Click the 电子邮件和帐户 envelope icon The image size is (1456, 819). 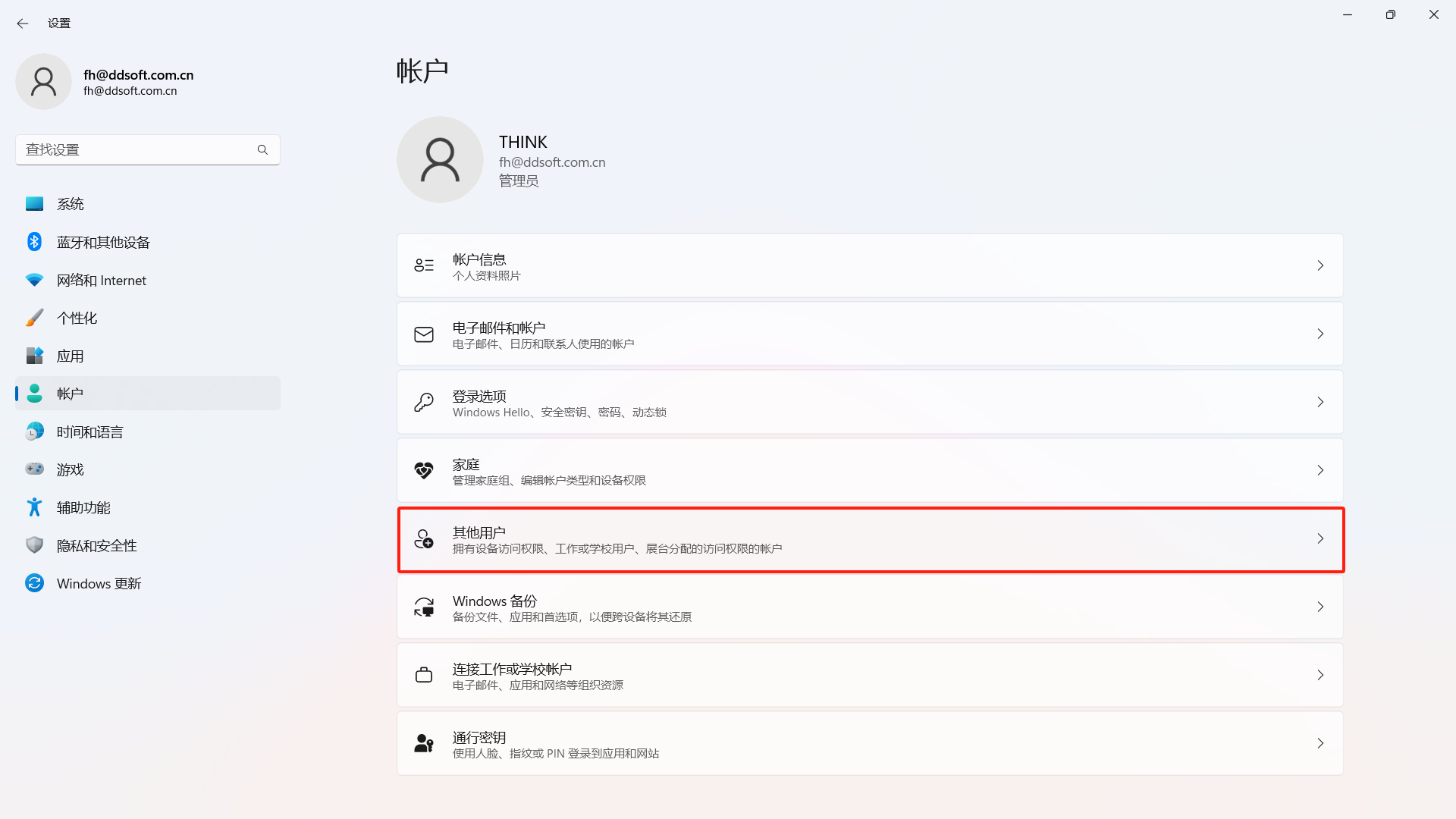click(424, 334)
